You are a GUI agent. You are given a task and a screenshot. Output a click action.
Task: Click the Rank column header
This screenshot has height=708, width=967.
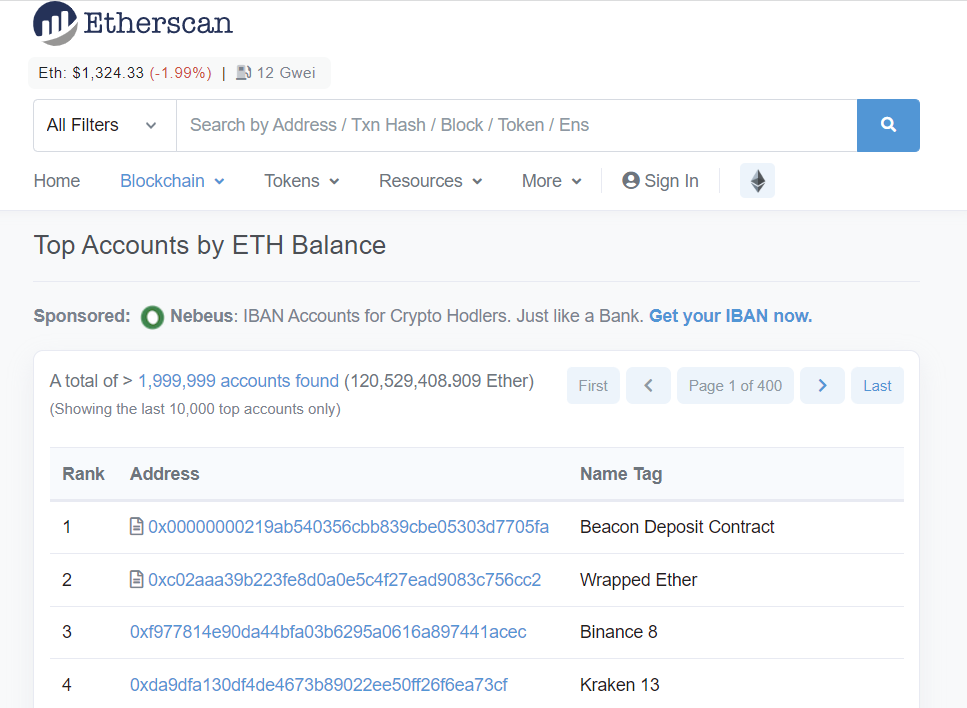83,474
